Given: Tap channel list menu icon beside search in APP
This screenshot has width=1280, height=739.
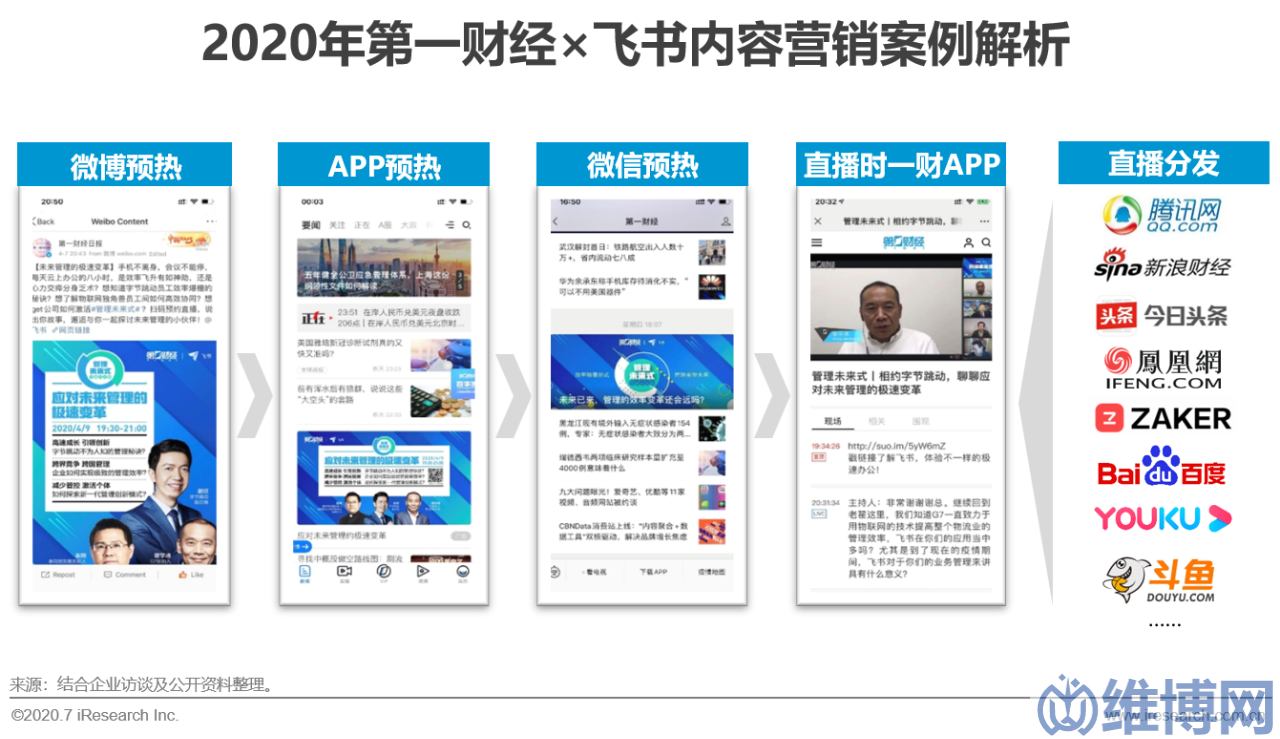Looking at the screenshot, I should pos(449,226).
